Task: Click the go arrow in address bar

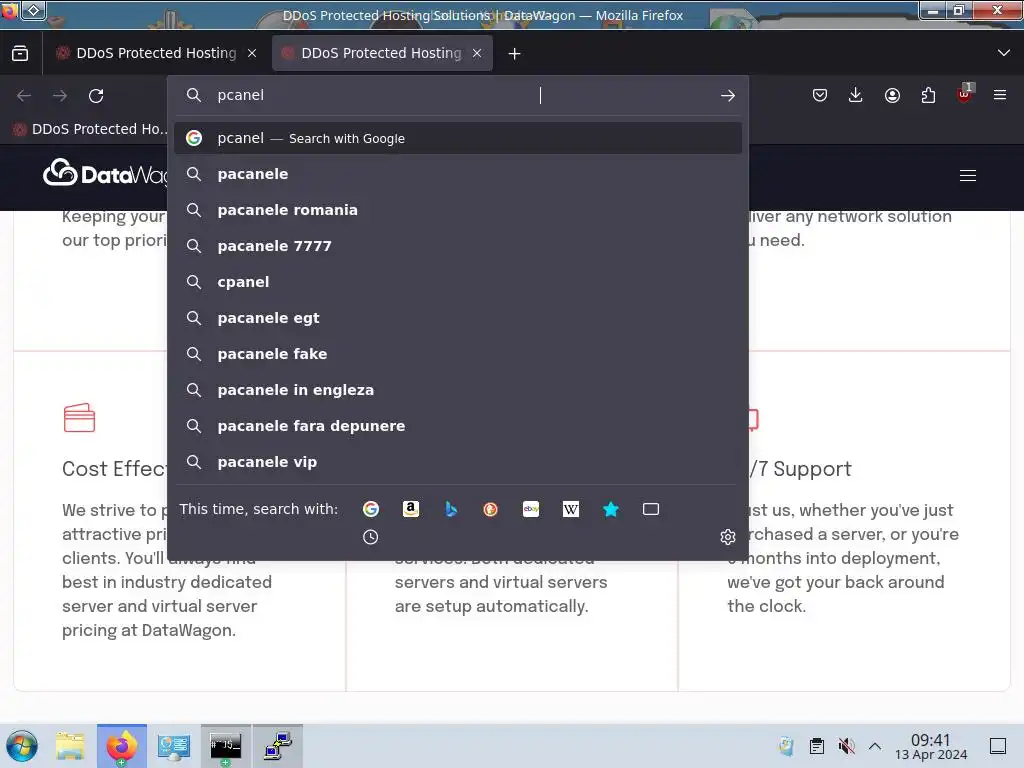Action: pyautogui.click(x=728, y=95)
